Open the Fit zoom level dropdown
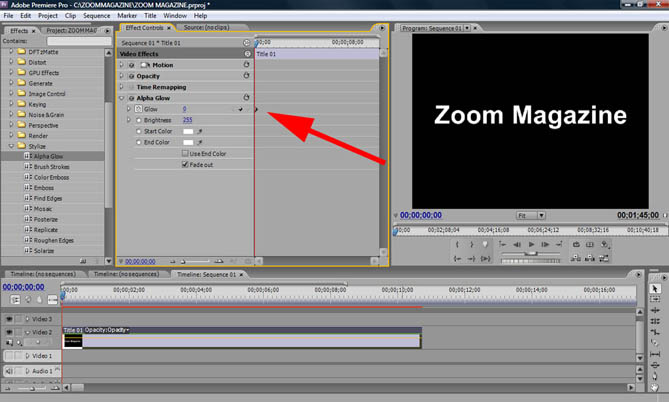The width and height of the screenshot is (669, 402). (530, 215)
